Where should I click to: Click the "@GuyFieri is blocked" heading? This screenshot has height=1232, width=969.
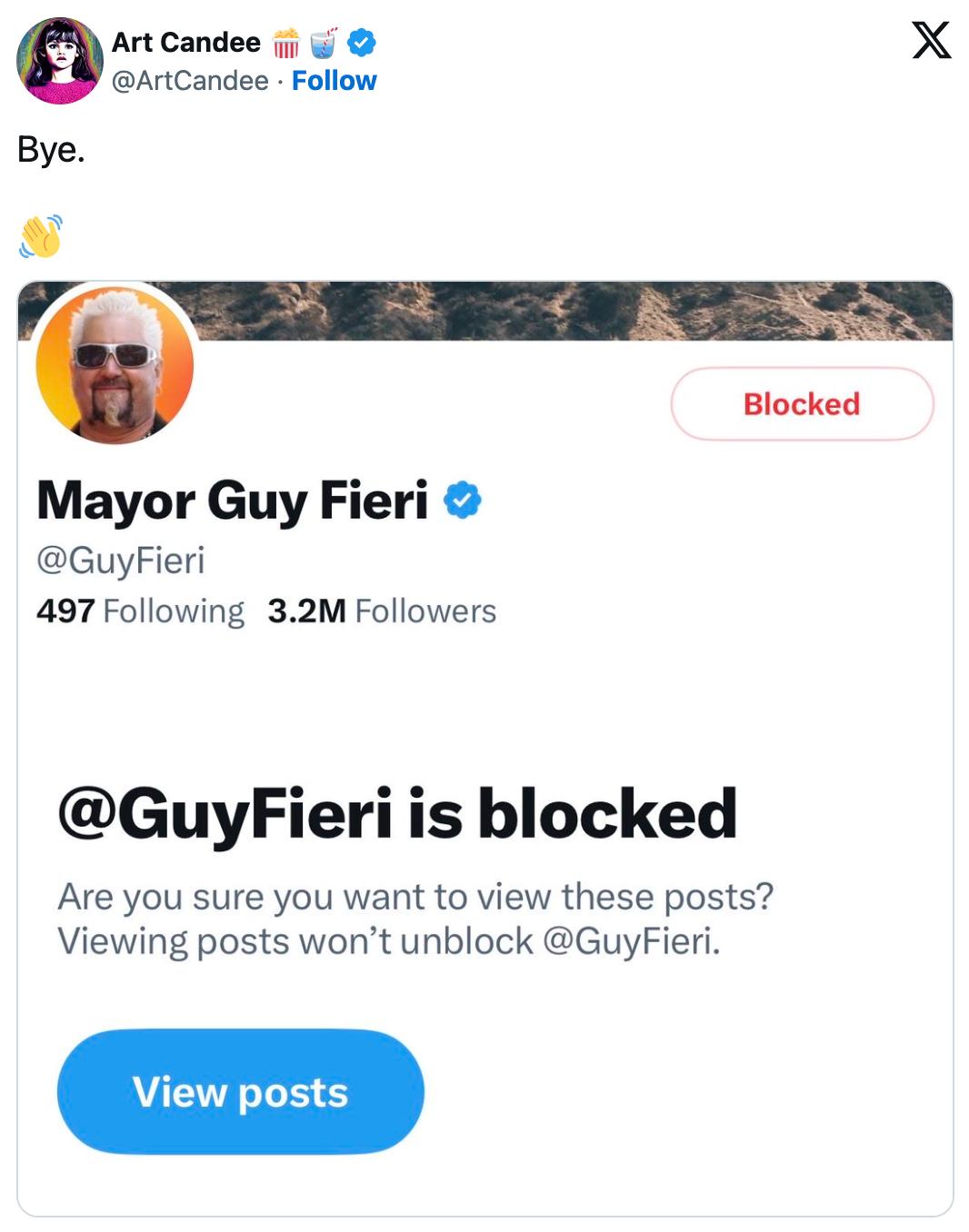pyautogui.click(x=397, y=813)
